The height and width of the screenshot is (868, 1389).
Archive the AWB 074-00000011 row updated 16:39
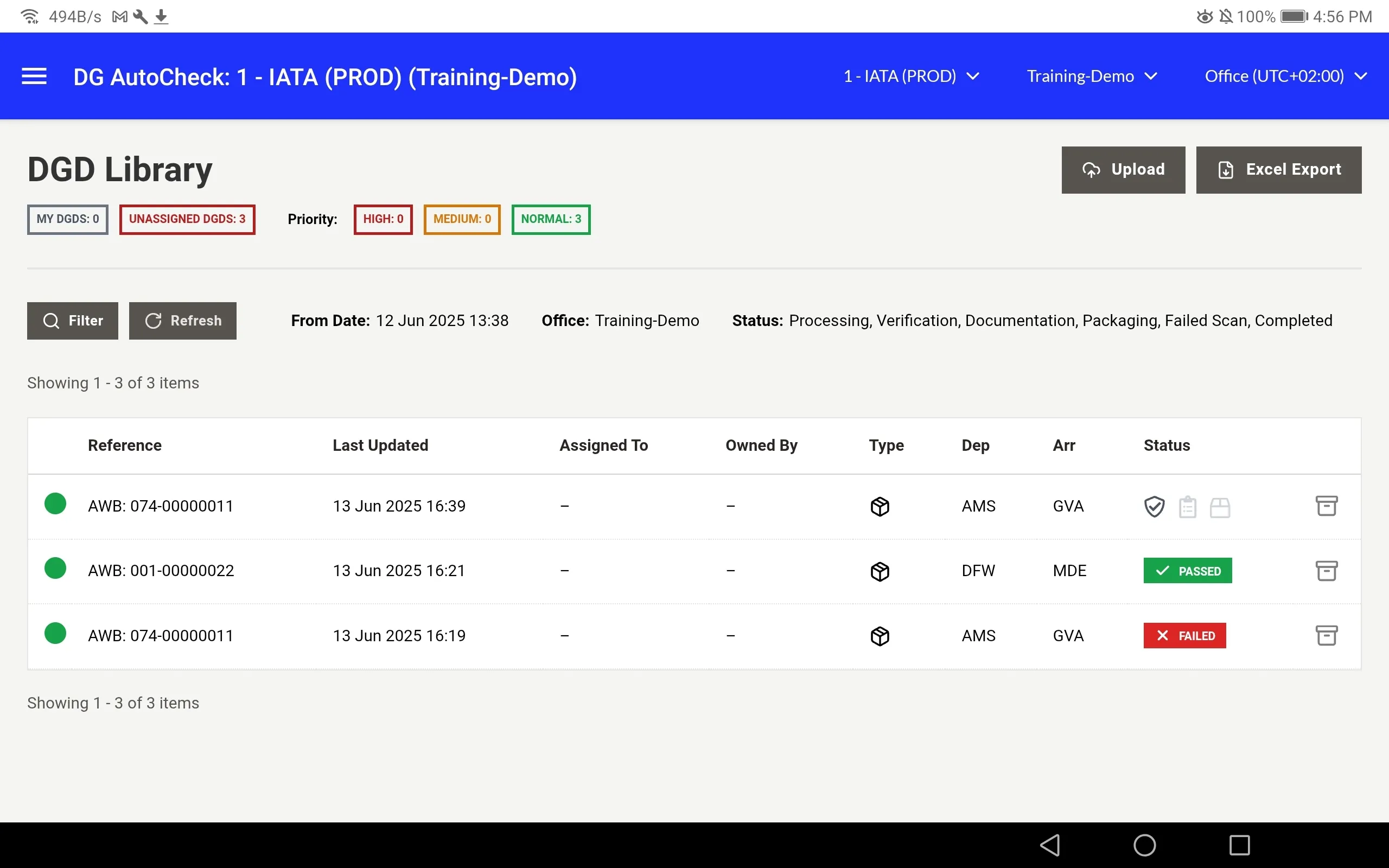(1327, 506)
